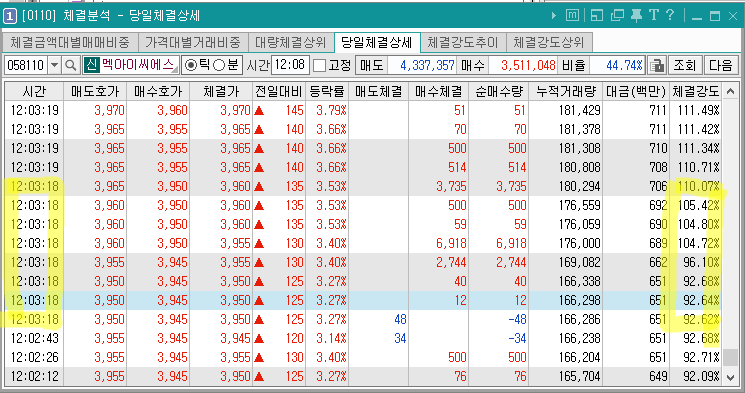The image size is (745, 393).
Task: Click the padlock icon beside 조회
Action: [658, 65]
